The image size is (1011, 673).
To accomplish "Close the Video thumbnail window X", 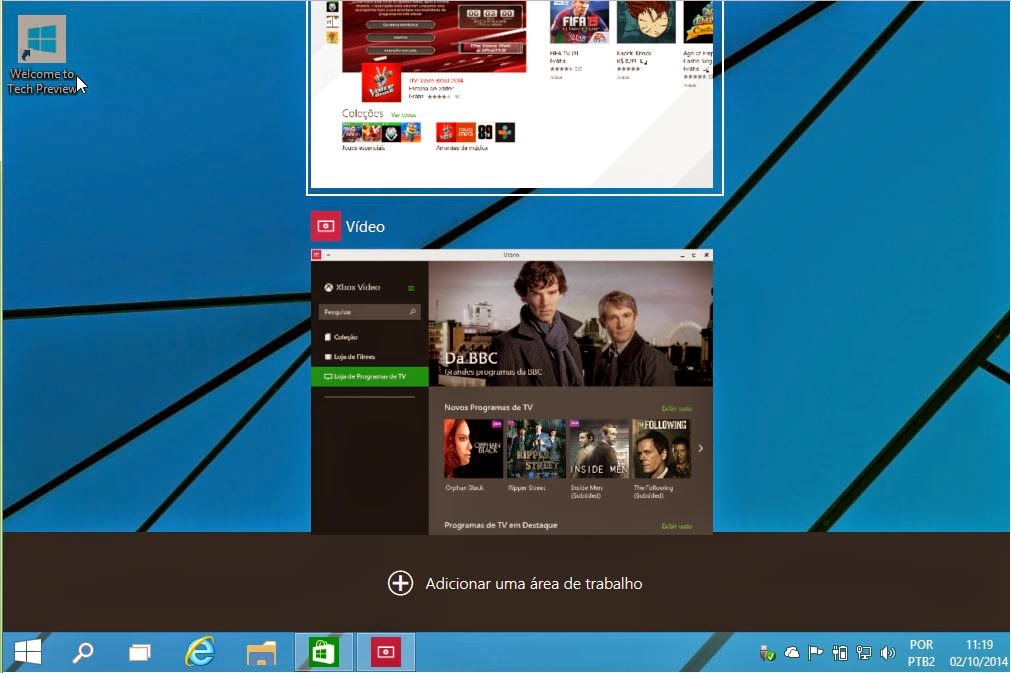I will pyautogui.click(x=707, y=255).
